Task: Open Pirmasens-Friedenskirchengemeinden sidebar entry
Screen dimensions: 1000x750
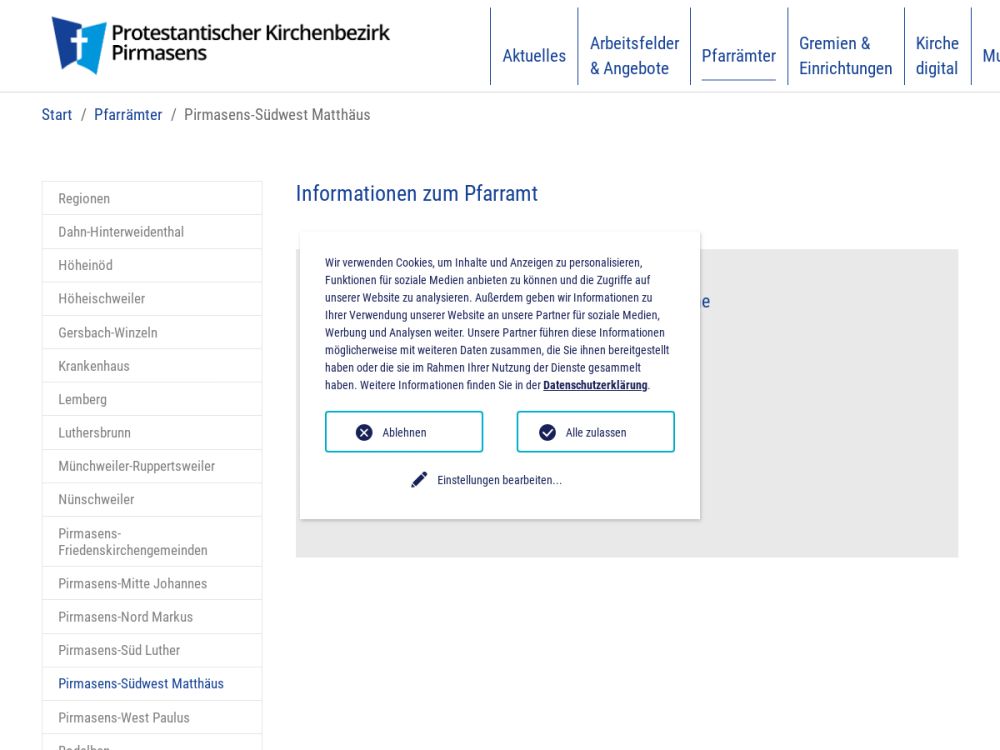Action: (x=133, y=542)
